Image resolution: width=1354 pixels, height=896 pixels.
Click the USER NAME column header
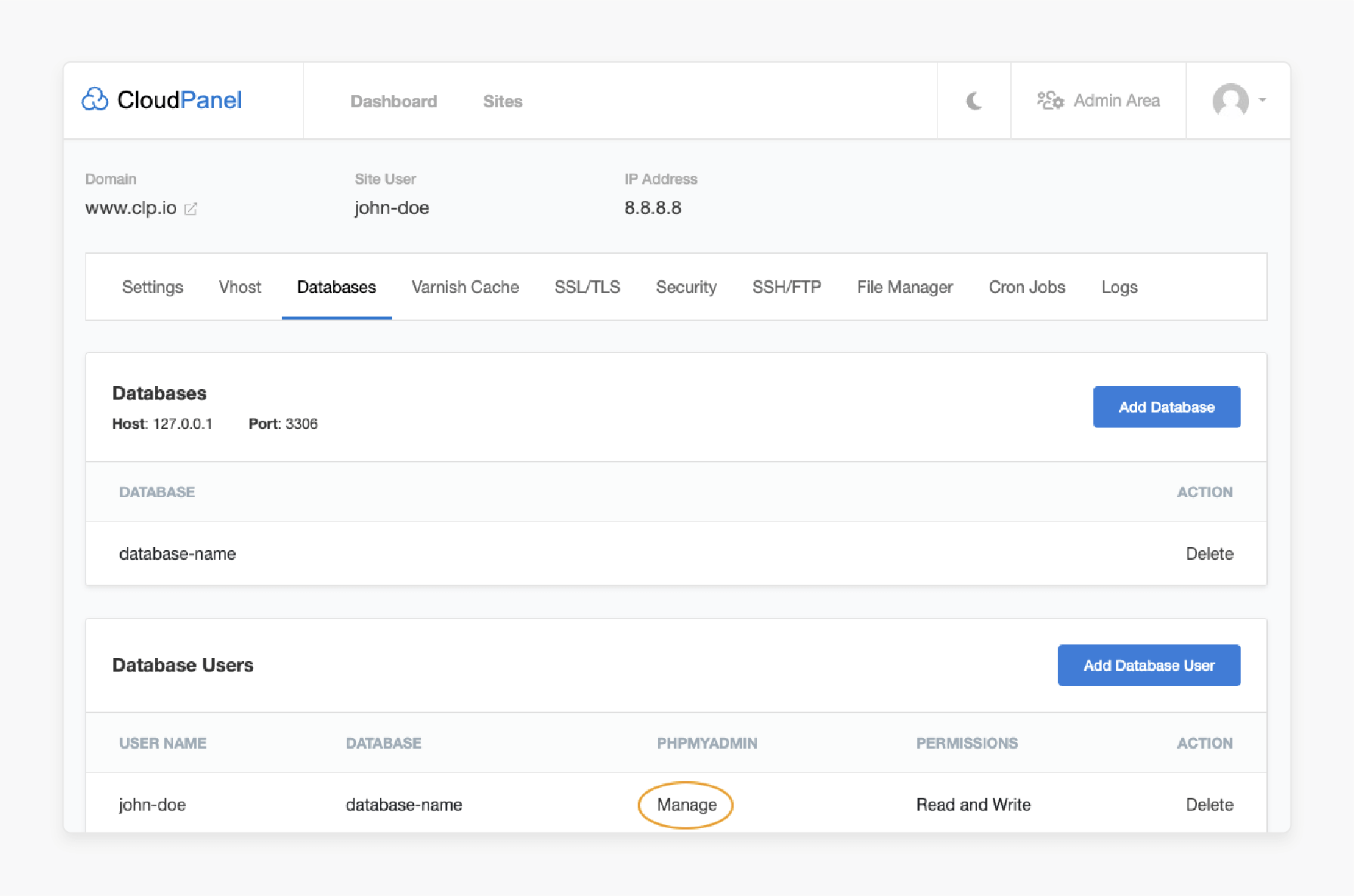point(162,743)
